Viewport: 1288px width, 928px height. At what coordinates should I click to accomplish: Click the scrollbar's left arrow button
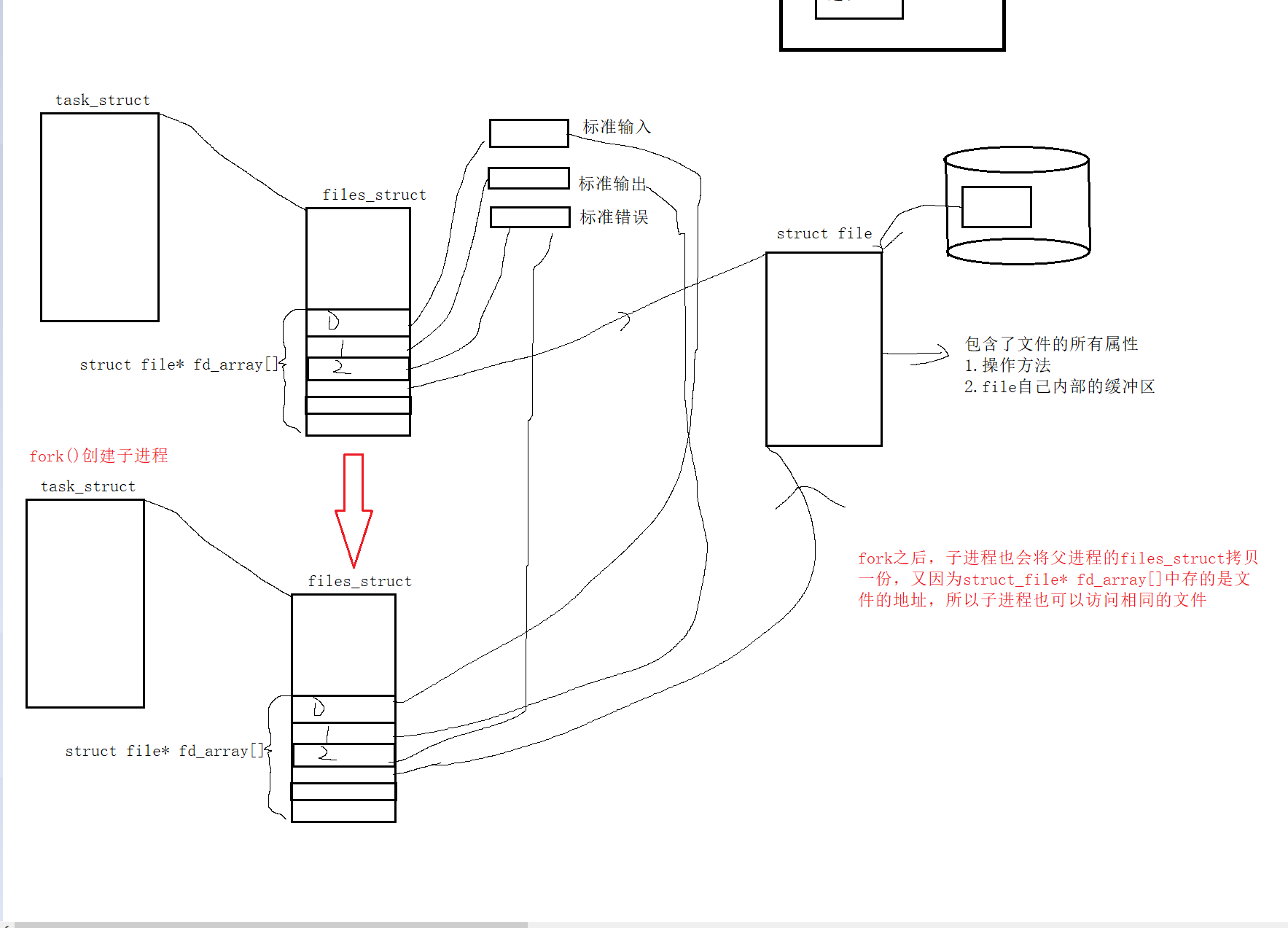6,924
